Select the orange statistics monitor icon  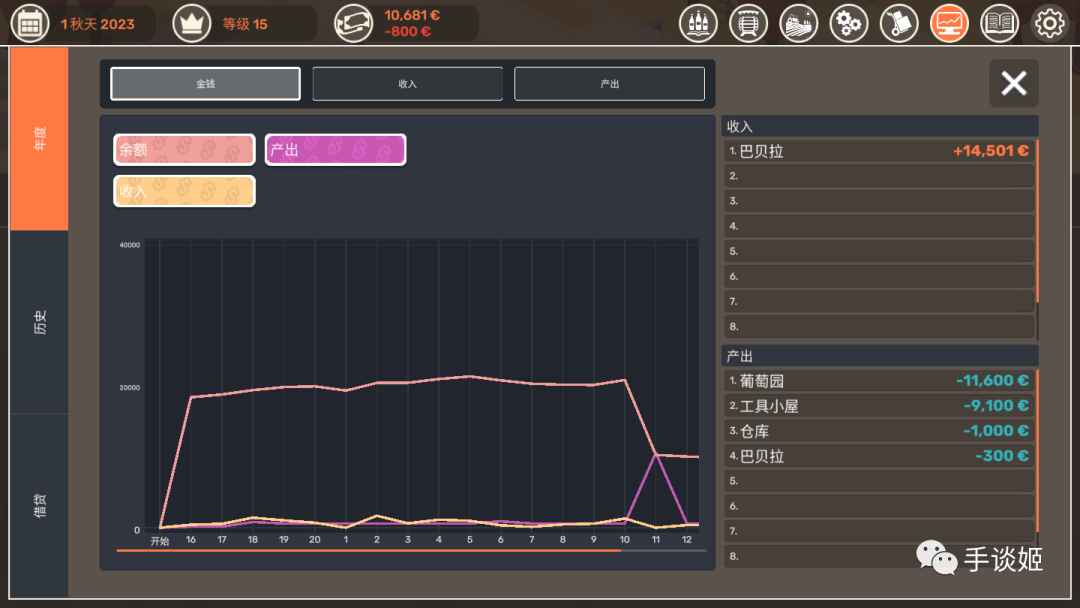click(x=948, y=22)
